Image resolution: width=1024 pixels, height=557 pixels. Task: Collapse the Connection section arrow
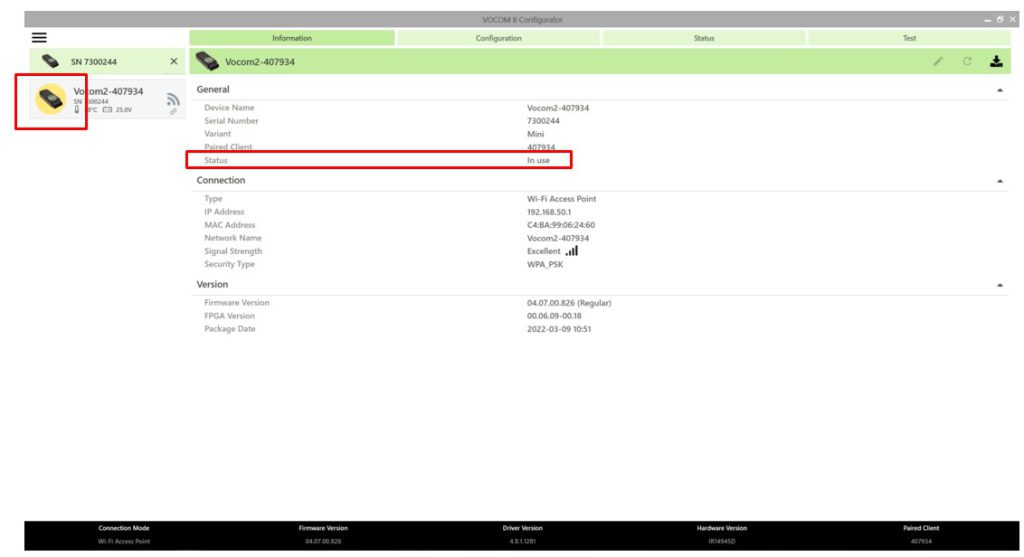[1000, 181]
